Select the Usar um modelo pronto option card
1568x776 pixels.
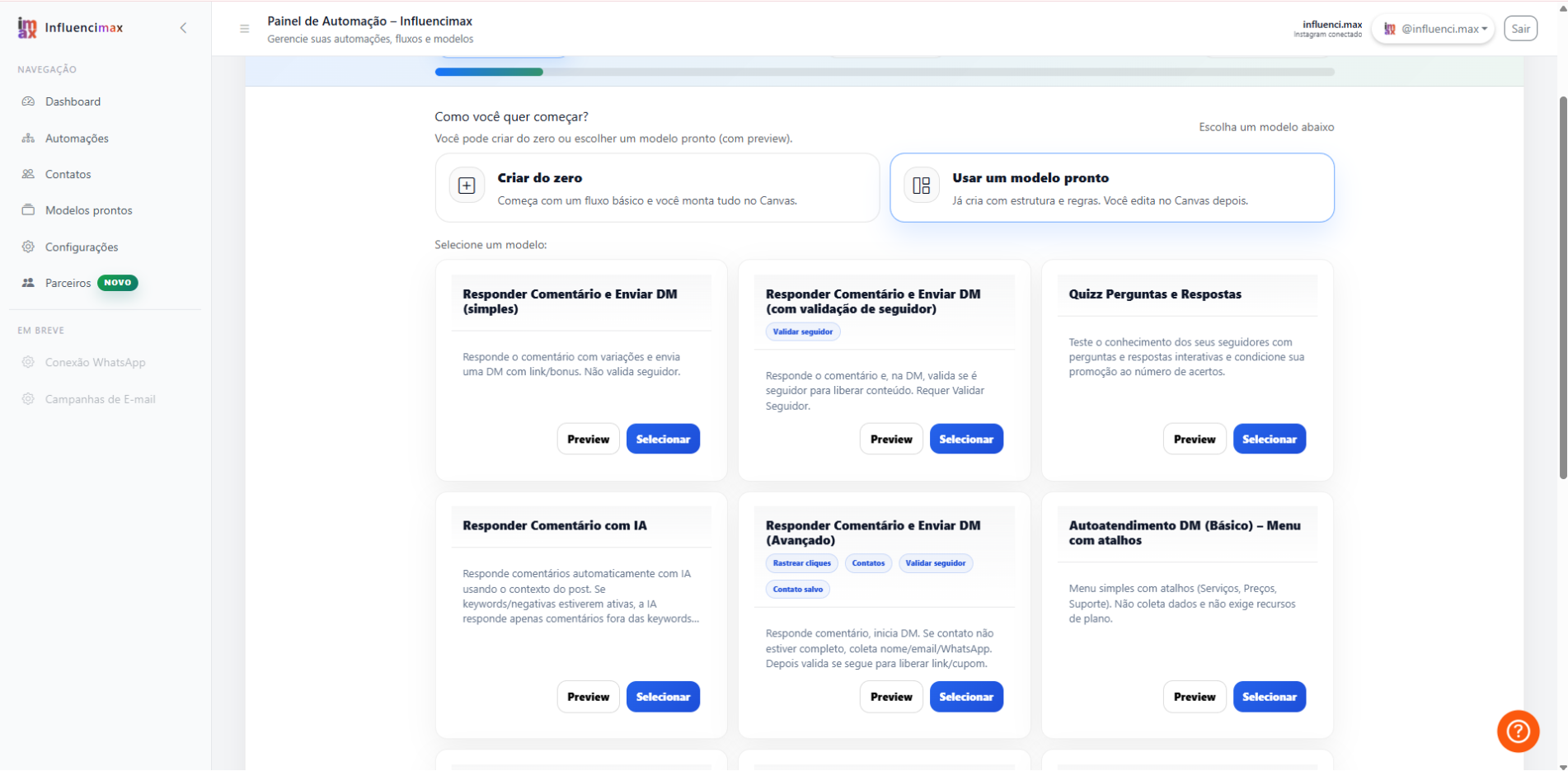click(x=1111, y=187)
